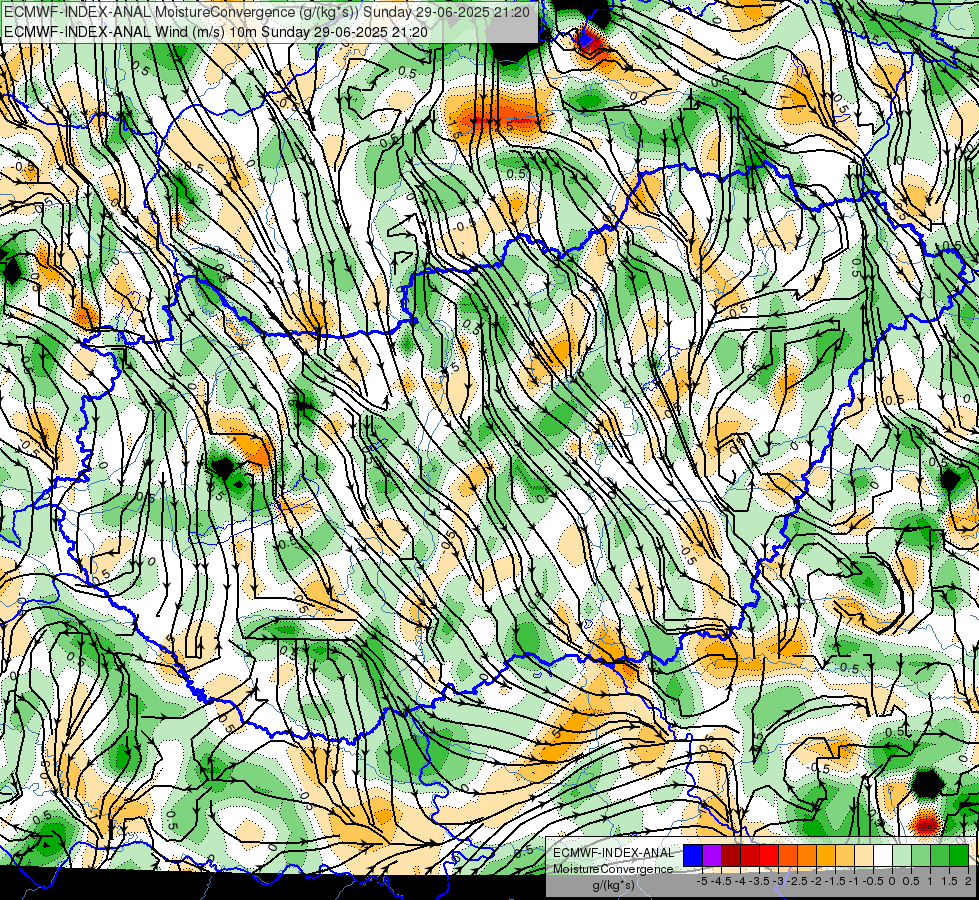The width and height of the screenshot is (979, 900).
Task: Select the white legend swatch near 0
Action: pyautogui.click(x=883, y=855)
